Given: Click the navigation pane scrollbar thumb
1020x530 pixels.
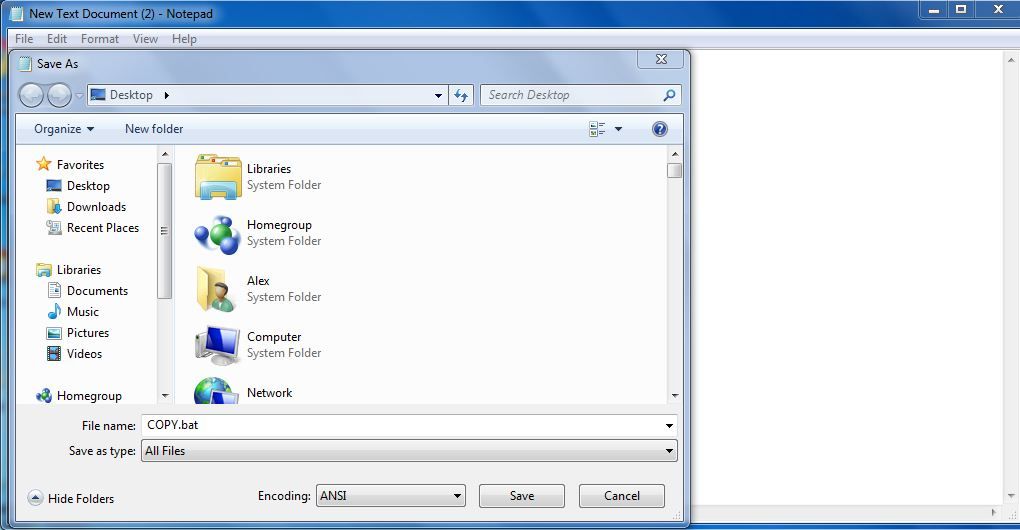Looking at the screenshot, I should point(165,231).
